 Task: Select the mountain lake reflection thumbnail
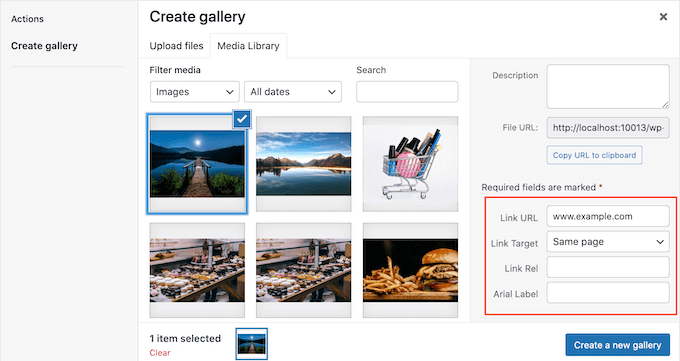click(304, 164)
